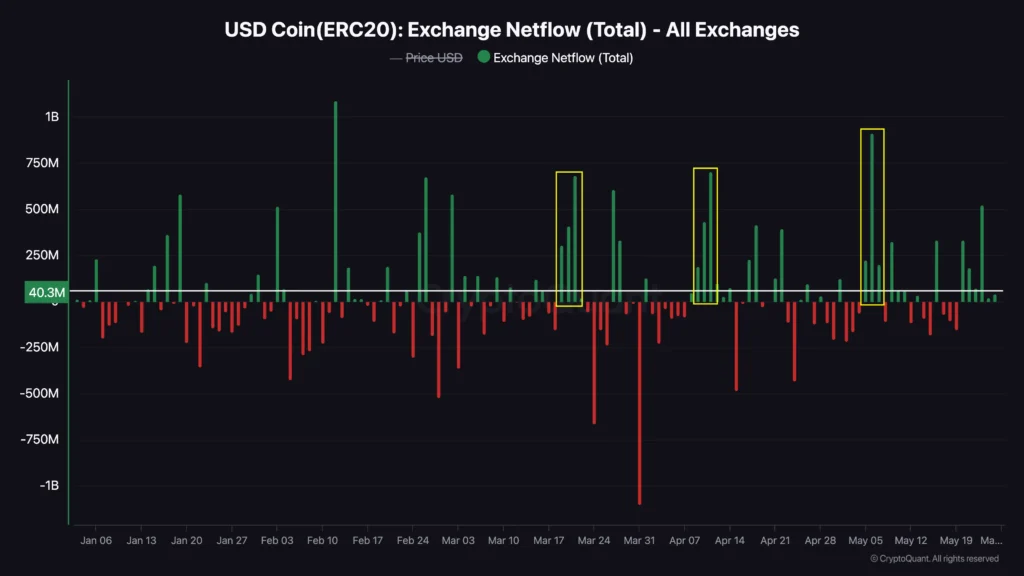Click the Mar 31 date axis label
The height and width of the screenshot is (576, 1024).
click(639, 540)
